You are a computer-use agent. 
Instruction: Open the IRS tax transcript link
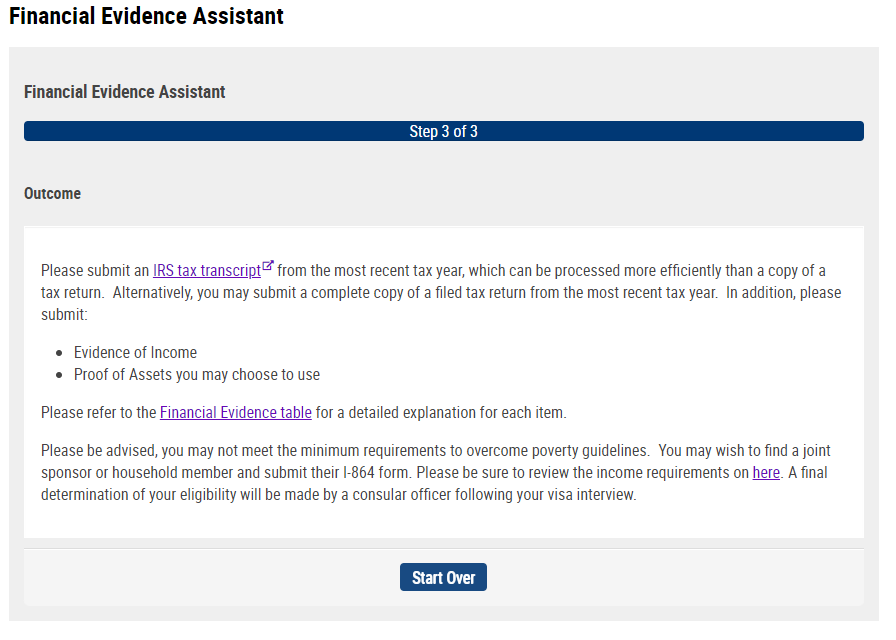coord(207,270)
